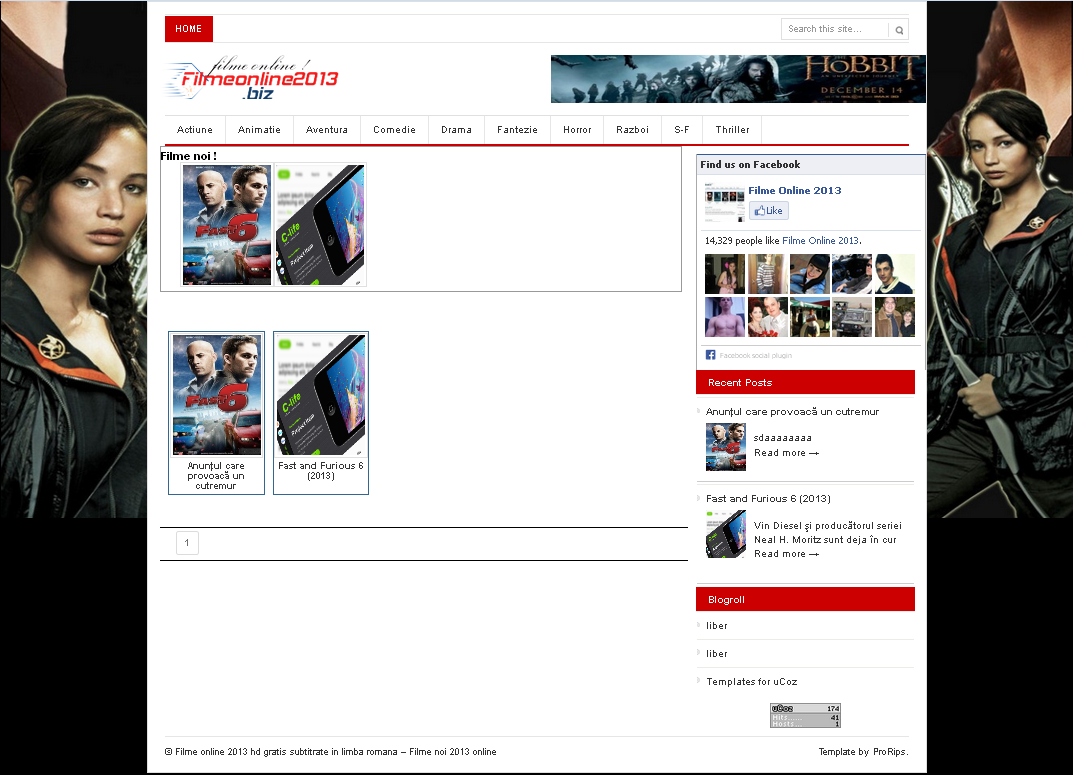Click the 'Find us on Facebook' heading

pos(750,165)
